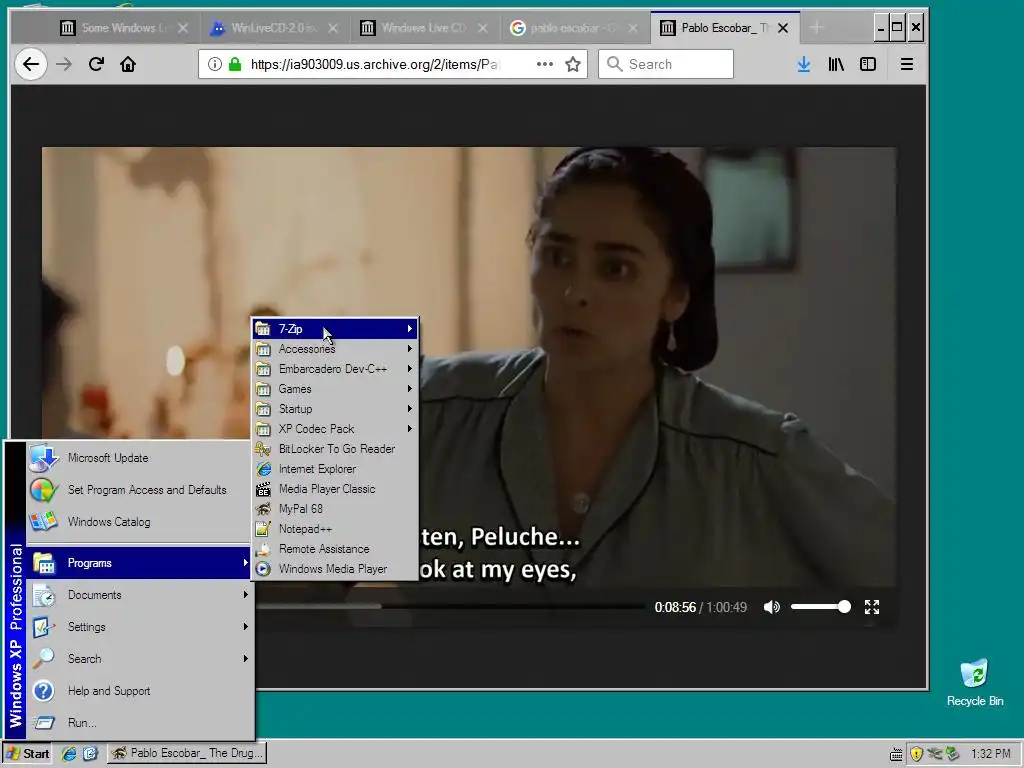The image size is (1024, 768).
Task: Open Remote Assistance
Action: coord(335,549)
